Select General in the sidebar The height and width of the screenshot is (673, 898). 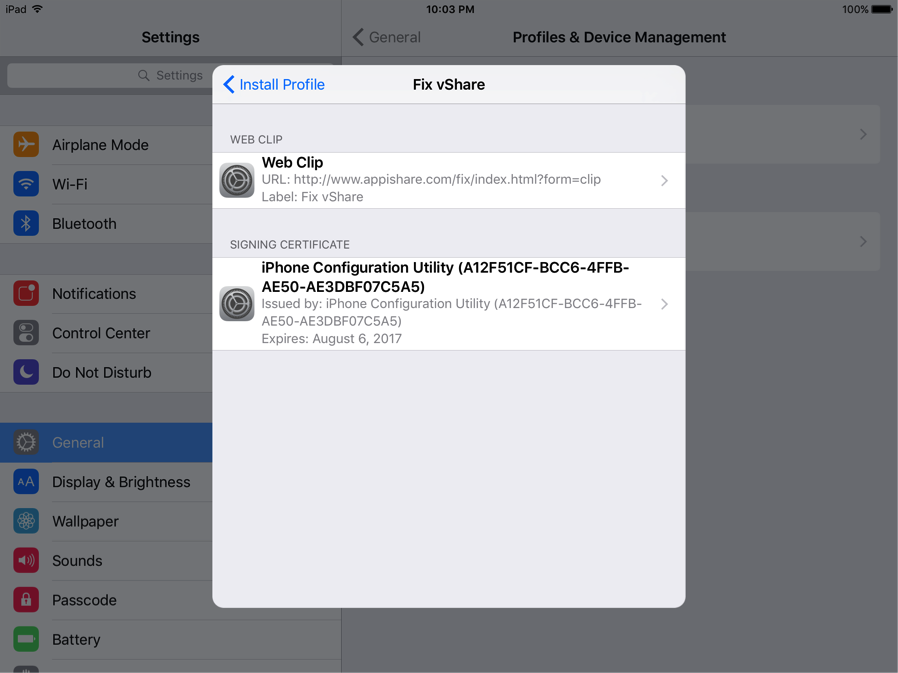pyautogui.click(x=78, y=443)
